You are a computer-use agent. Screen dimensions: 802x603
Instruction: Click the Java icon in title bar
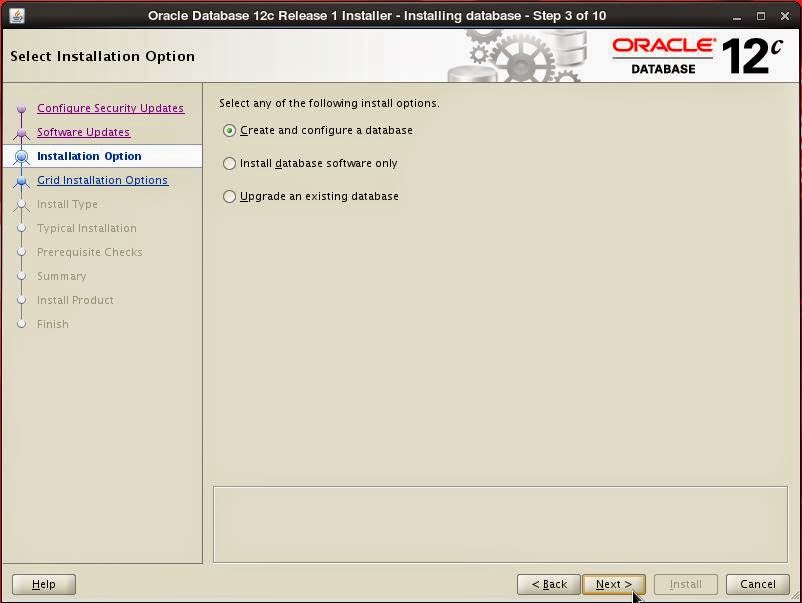tap(17, 16)
